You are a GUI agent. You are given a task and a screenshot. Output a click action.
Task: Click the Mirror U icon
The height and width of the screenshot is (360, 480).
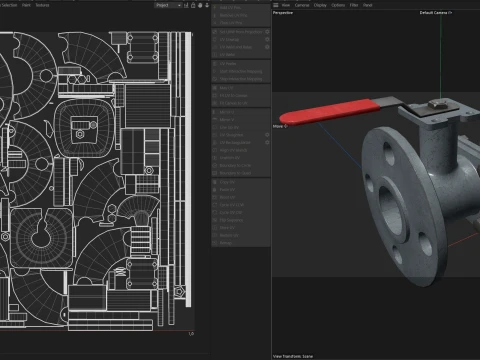click(x=215, y=112)
